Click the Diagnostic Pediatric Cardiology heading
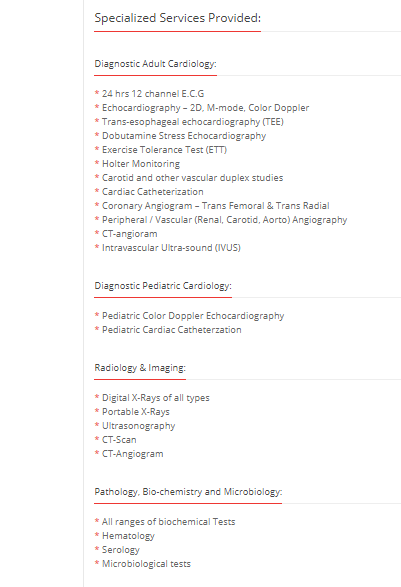 [x=163, y=286]
